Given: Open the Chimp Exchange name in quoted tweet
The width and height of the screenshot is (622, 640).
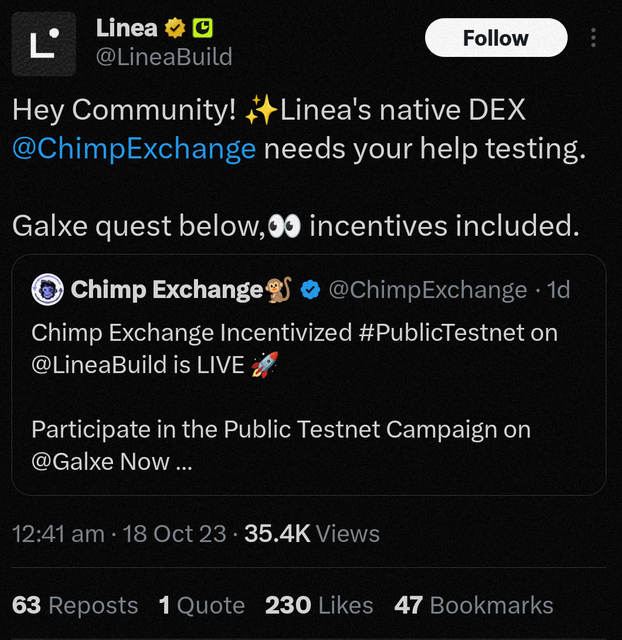Looking at the screenshot, I should [167, 290].
